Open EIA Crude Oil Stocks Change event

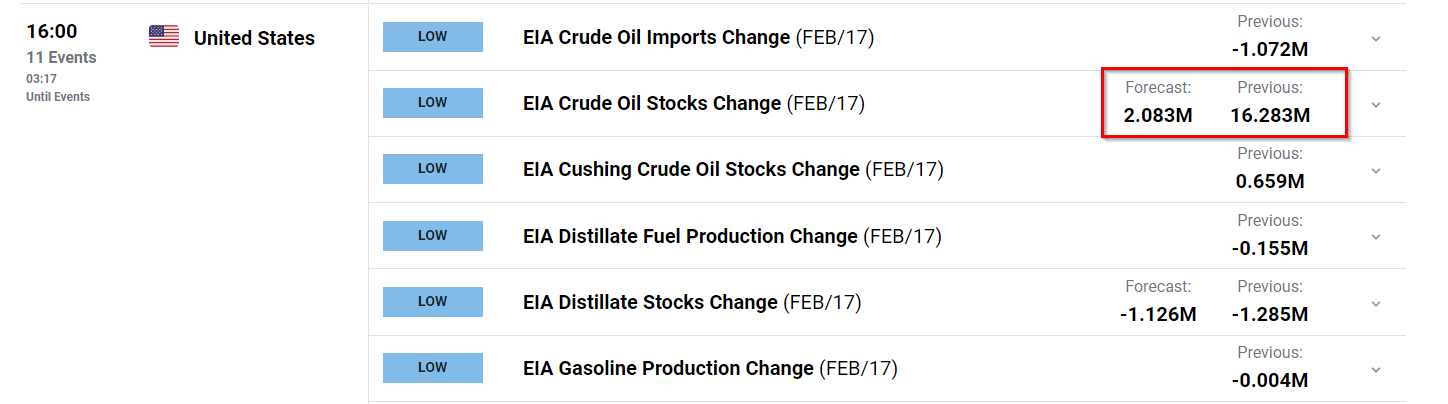point(694,104)
